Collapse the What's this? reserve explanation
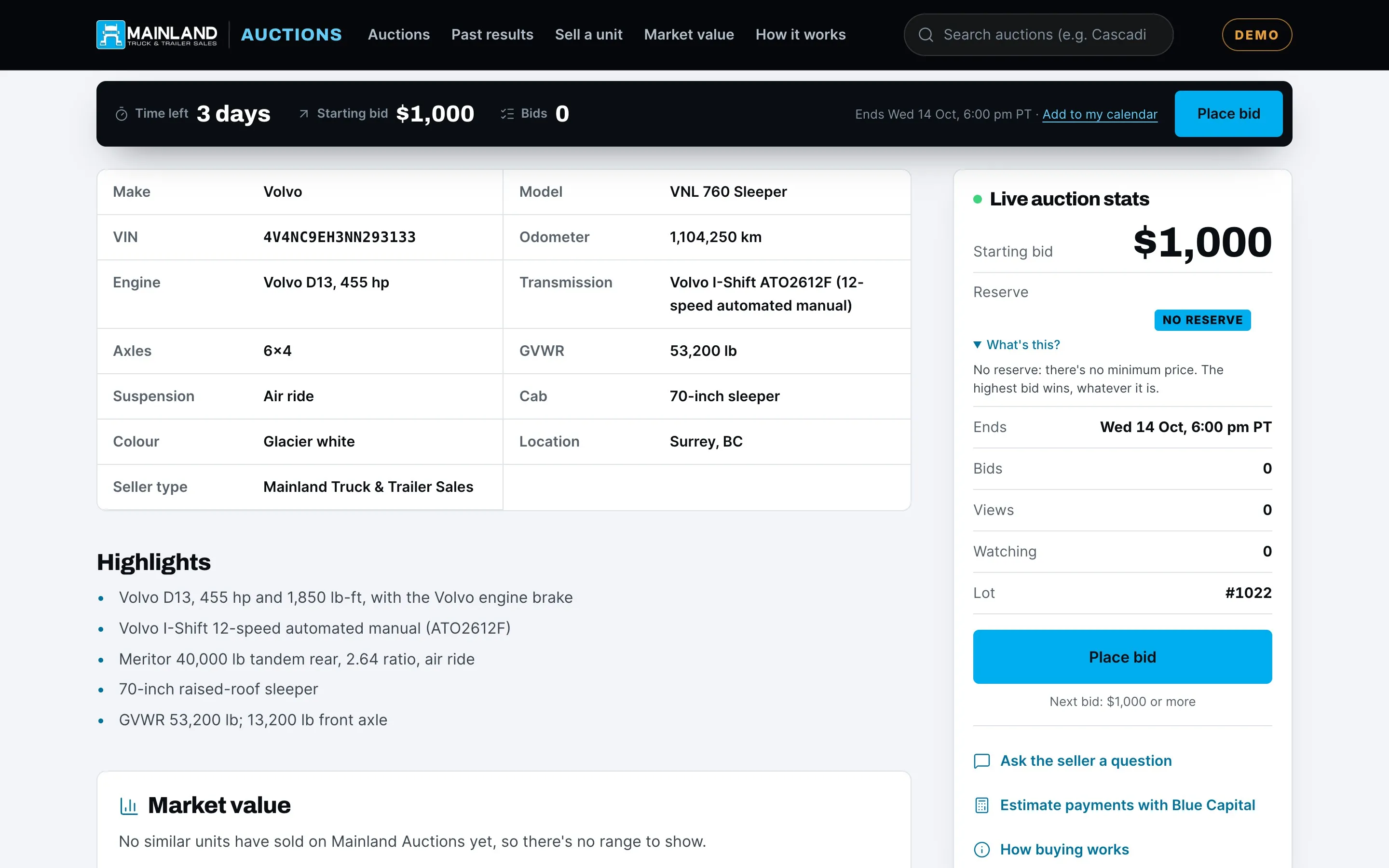Image resolution: width=1389 pixels, height=868 pixels. point(1017,344)
